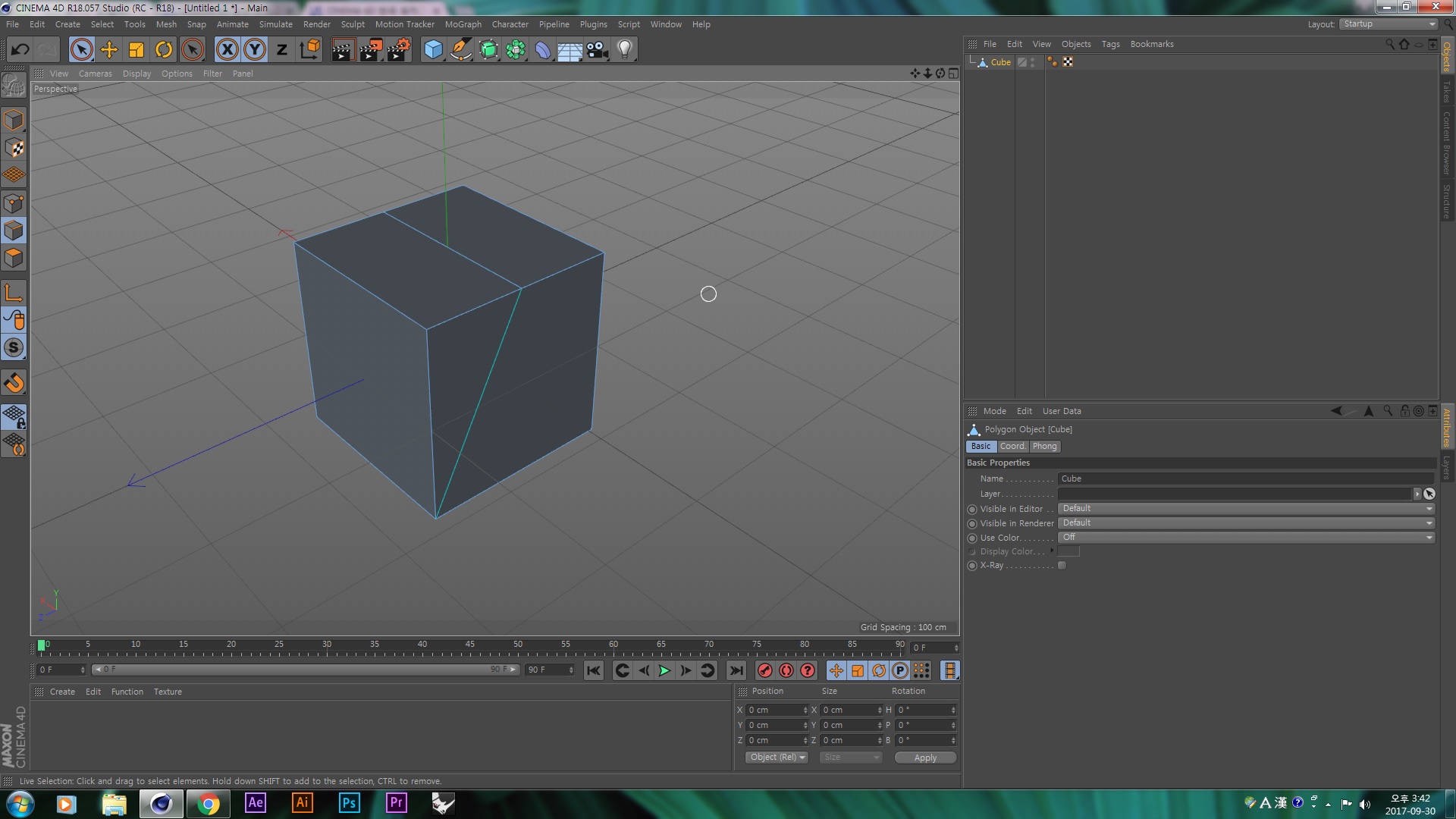Open the Render menu

(318, 24)
